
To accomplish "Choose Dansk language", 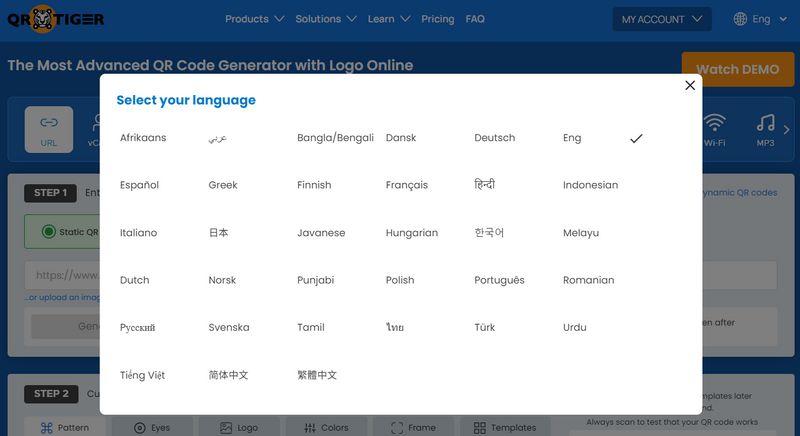I will click(401, 138).
